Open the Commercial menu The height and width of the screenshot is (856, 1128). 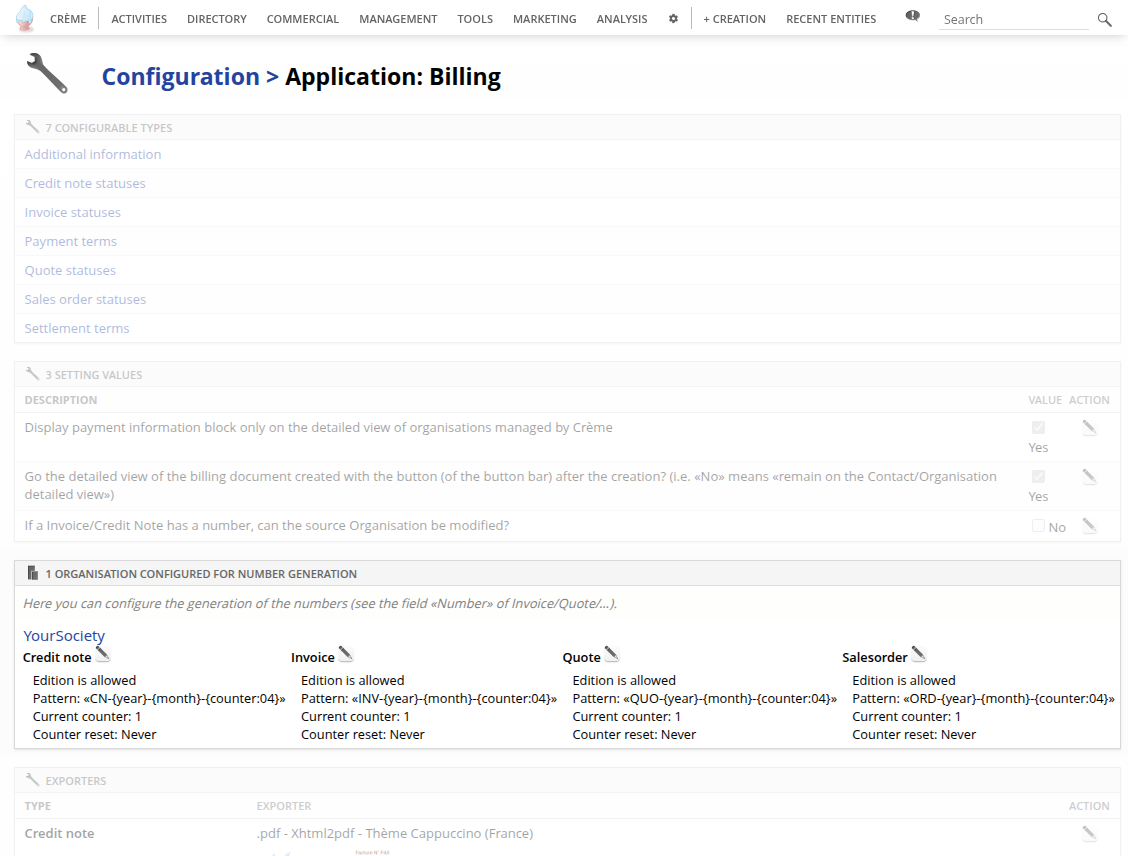303,19
